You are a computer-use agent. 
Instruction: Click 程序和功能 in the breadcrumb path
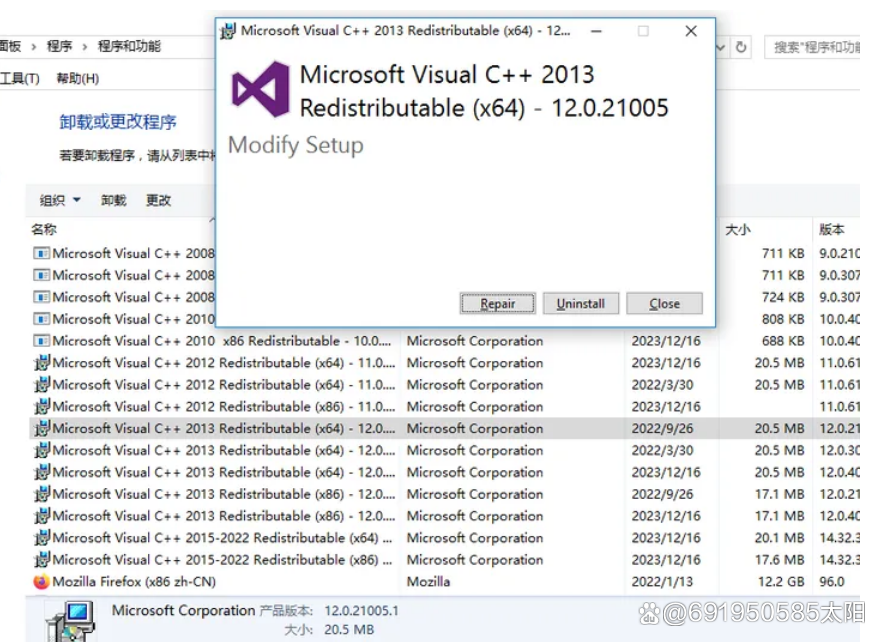pyautogui.click(x=129, y=46)
